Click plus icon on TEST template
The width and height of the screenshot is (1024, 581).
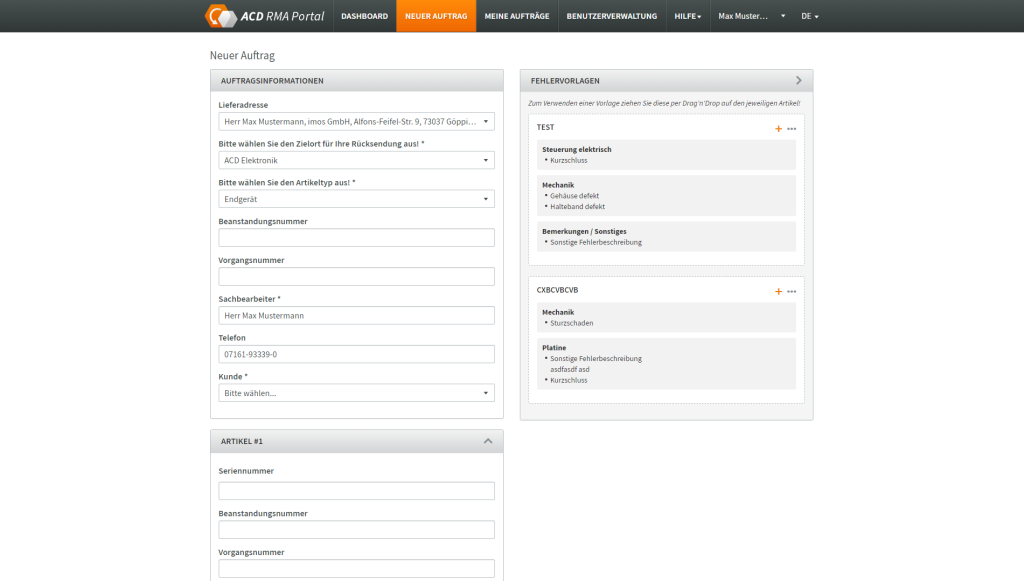(x=778, y=129)
